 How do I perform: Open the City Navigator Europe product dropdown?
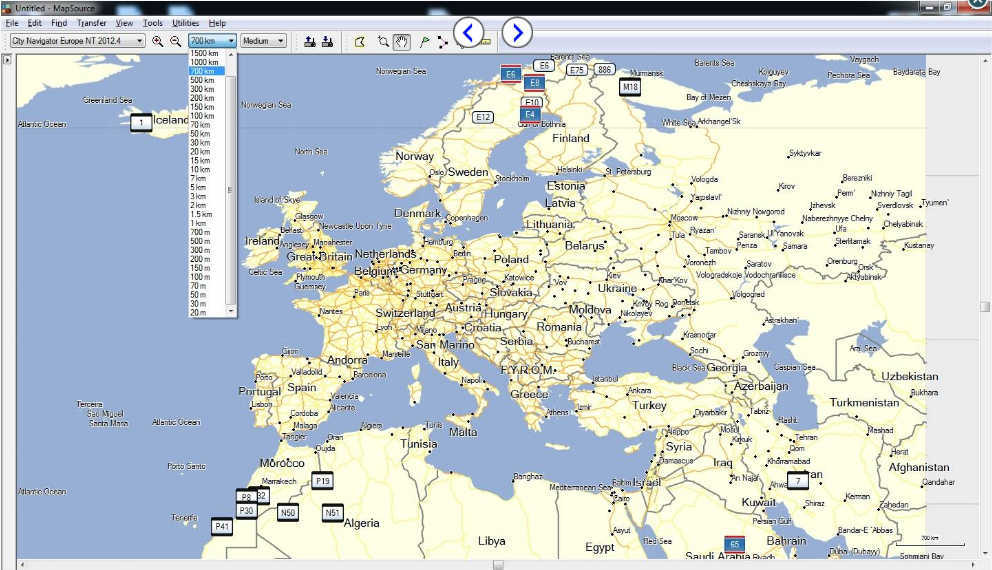tap(78, 40)
